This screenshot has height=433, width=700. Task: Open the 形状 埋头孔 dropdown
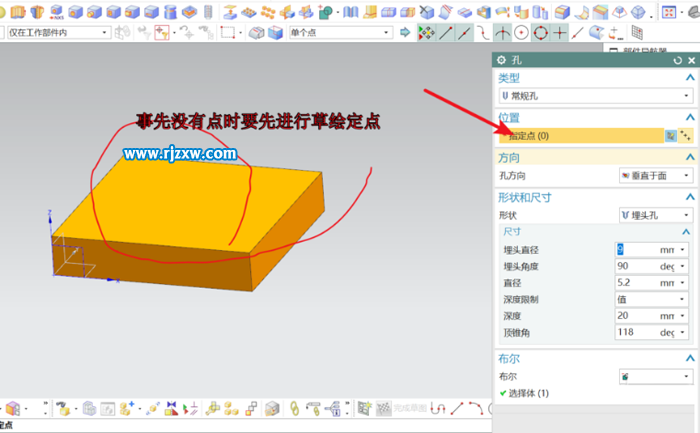(x=656, y=215)
